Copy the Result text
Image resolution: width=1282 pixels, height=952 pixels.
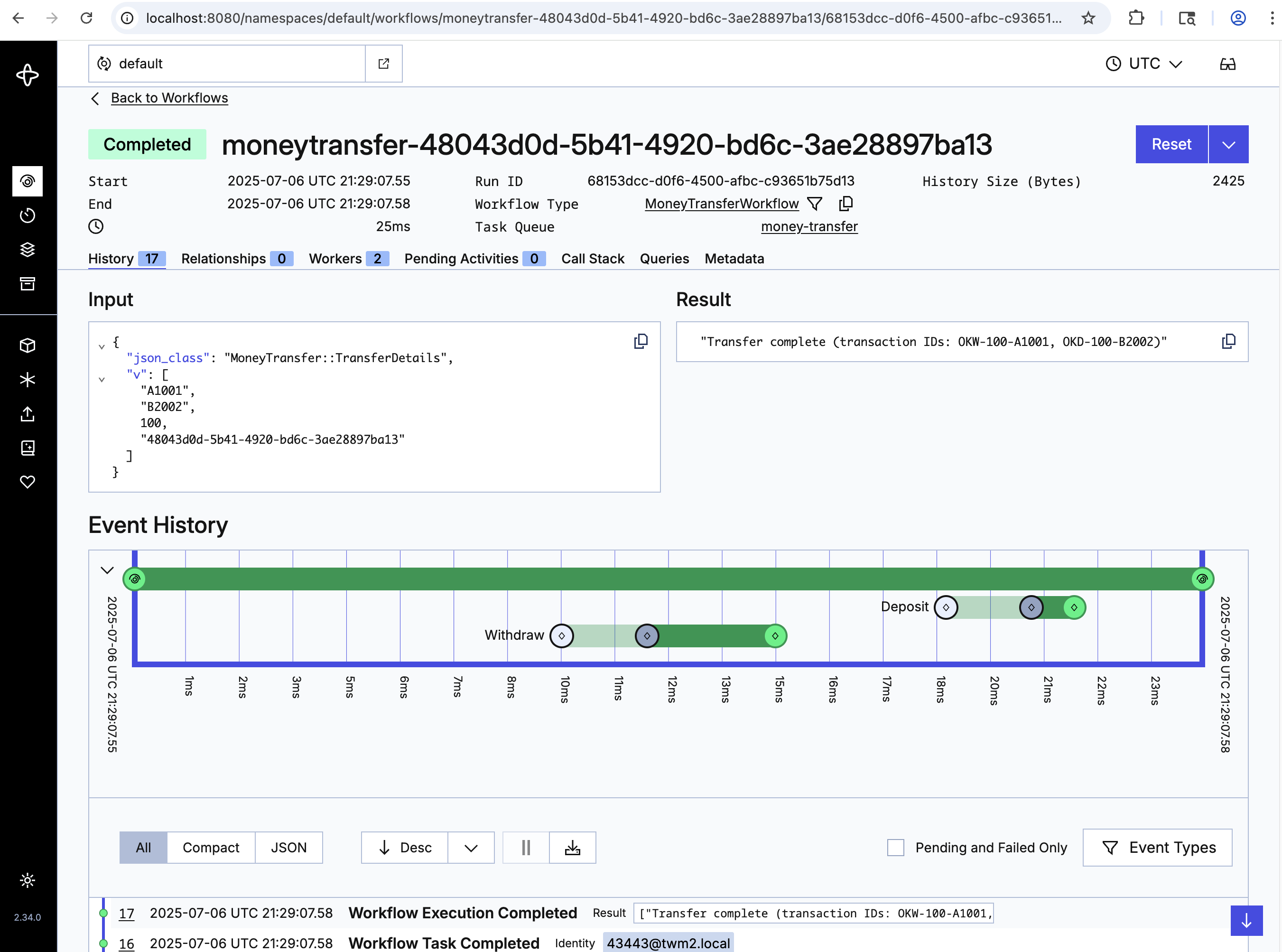[1228, 341]
